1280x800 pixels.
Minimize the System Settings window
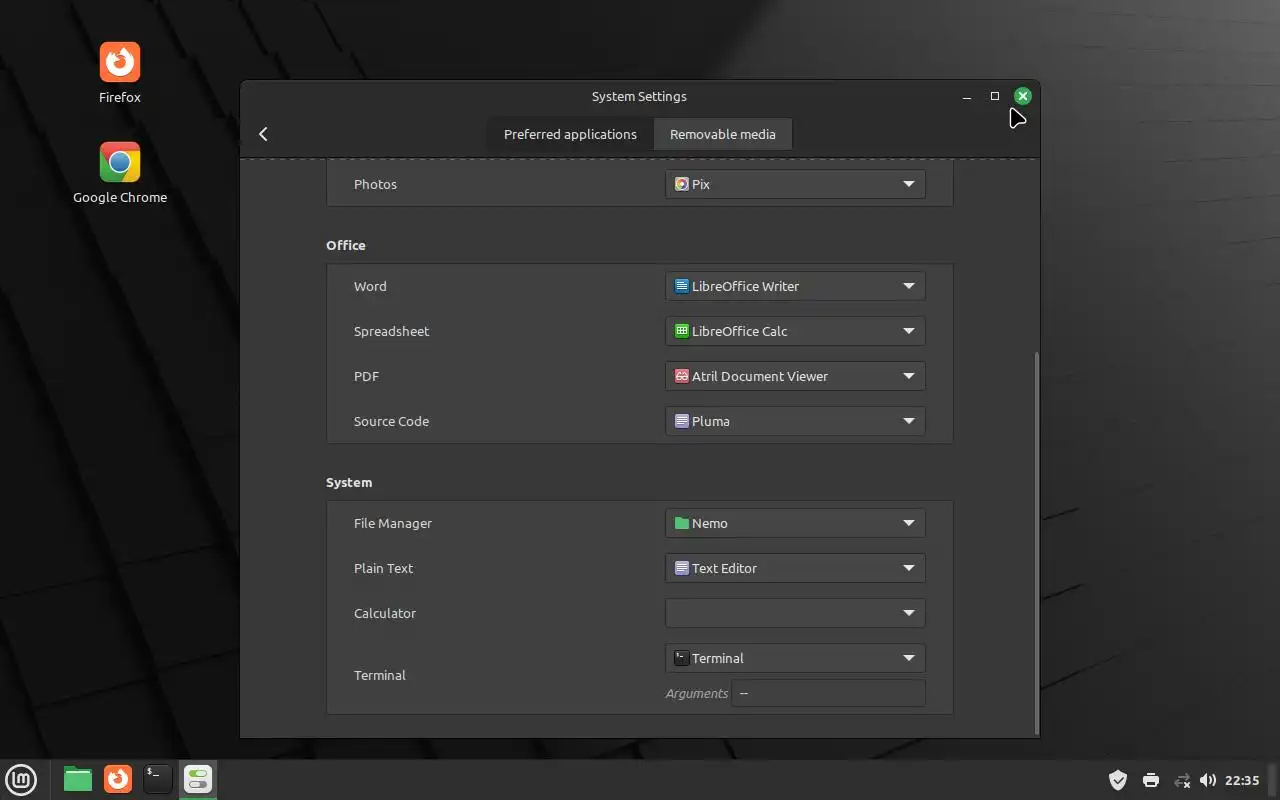coord(967,97)
